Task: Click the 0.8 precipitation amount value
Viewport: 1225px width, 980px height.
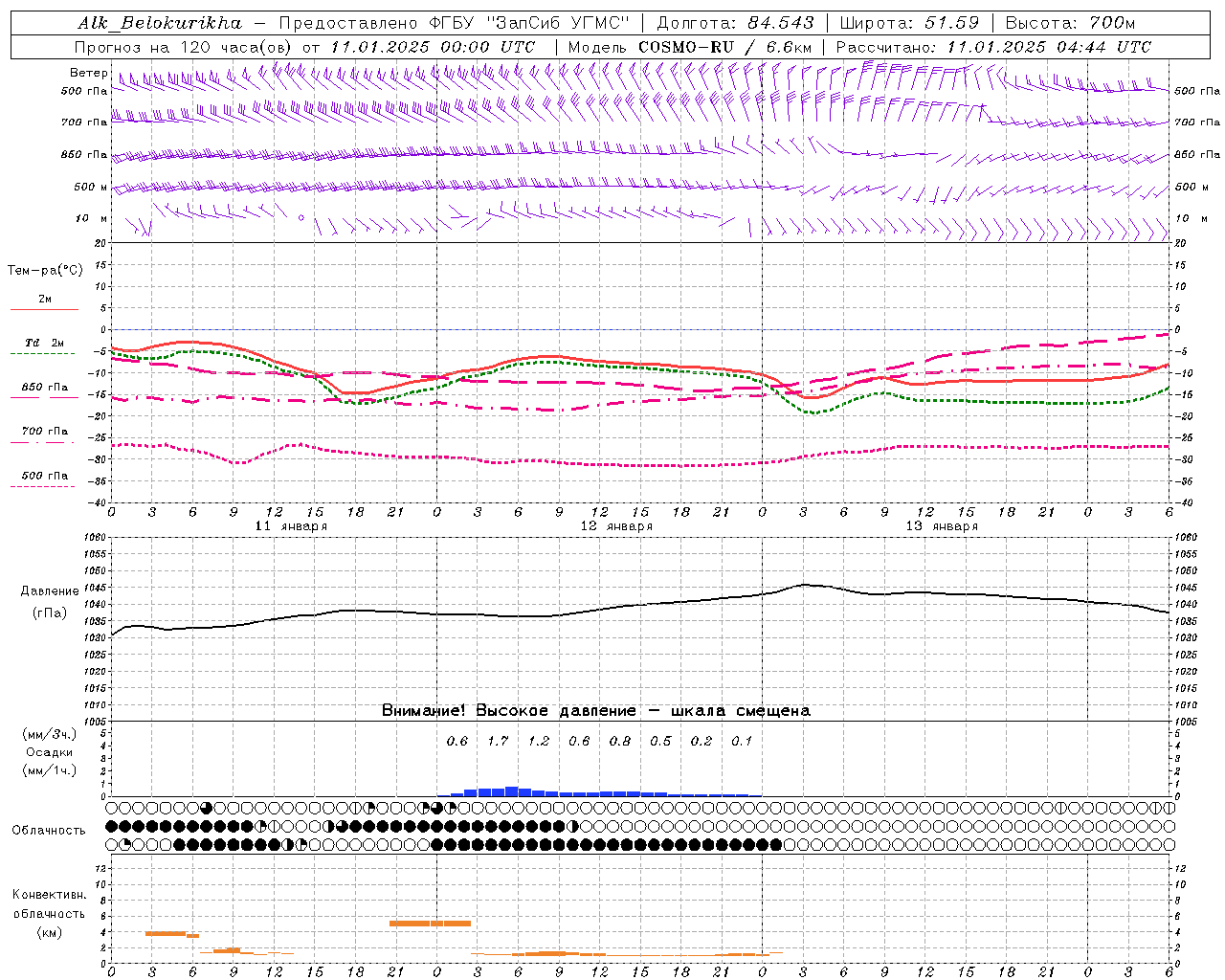Action: click(620, 741)
